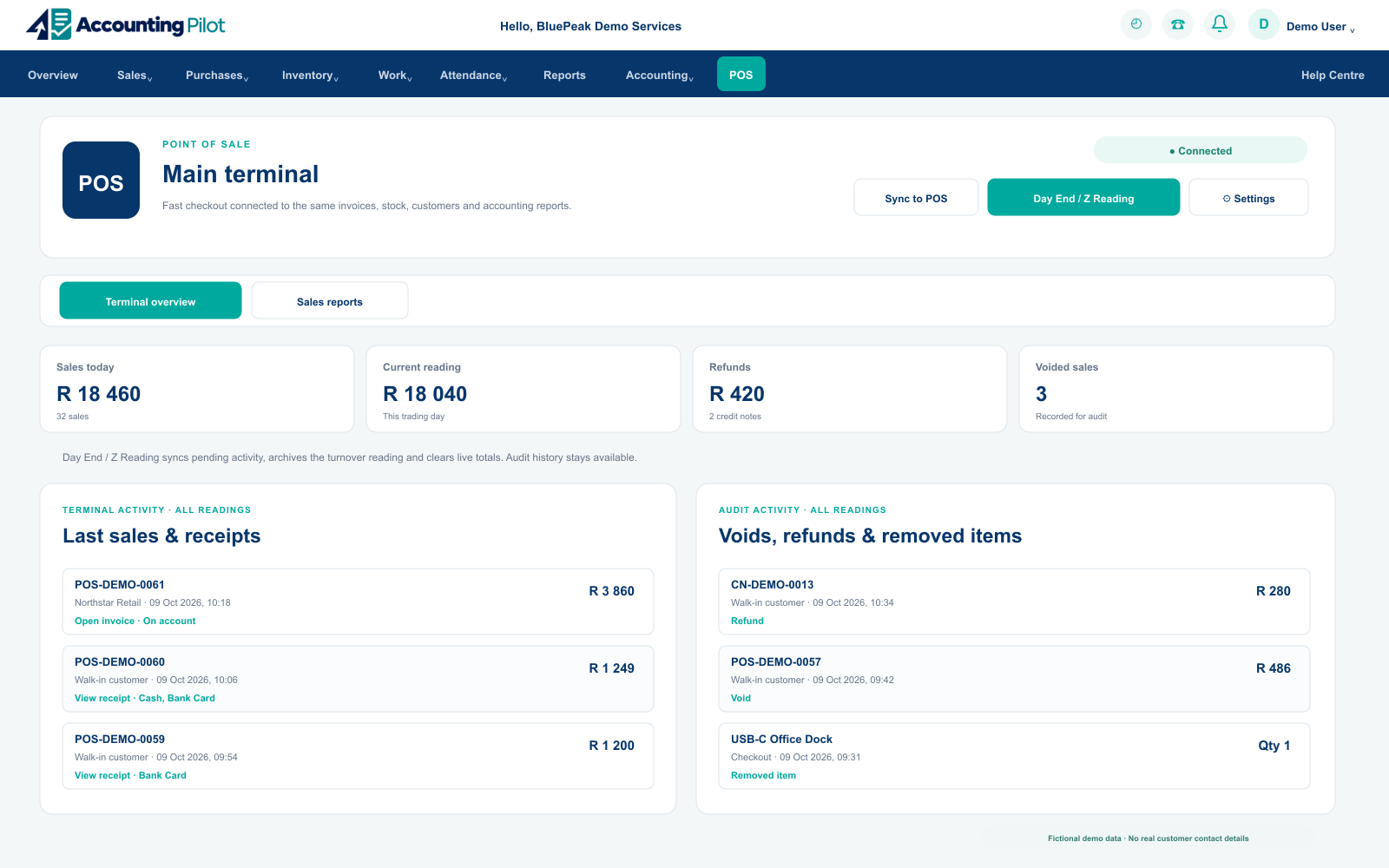The width and height of the screenshot is (1389, 868).
Task: Go to the Overview menu item
Action: (x=53, y=76)
